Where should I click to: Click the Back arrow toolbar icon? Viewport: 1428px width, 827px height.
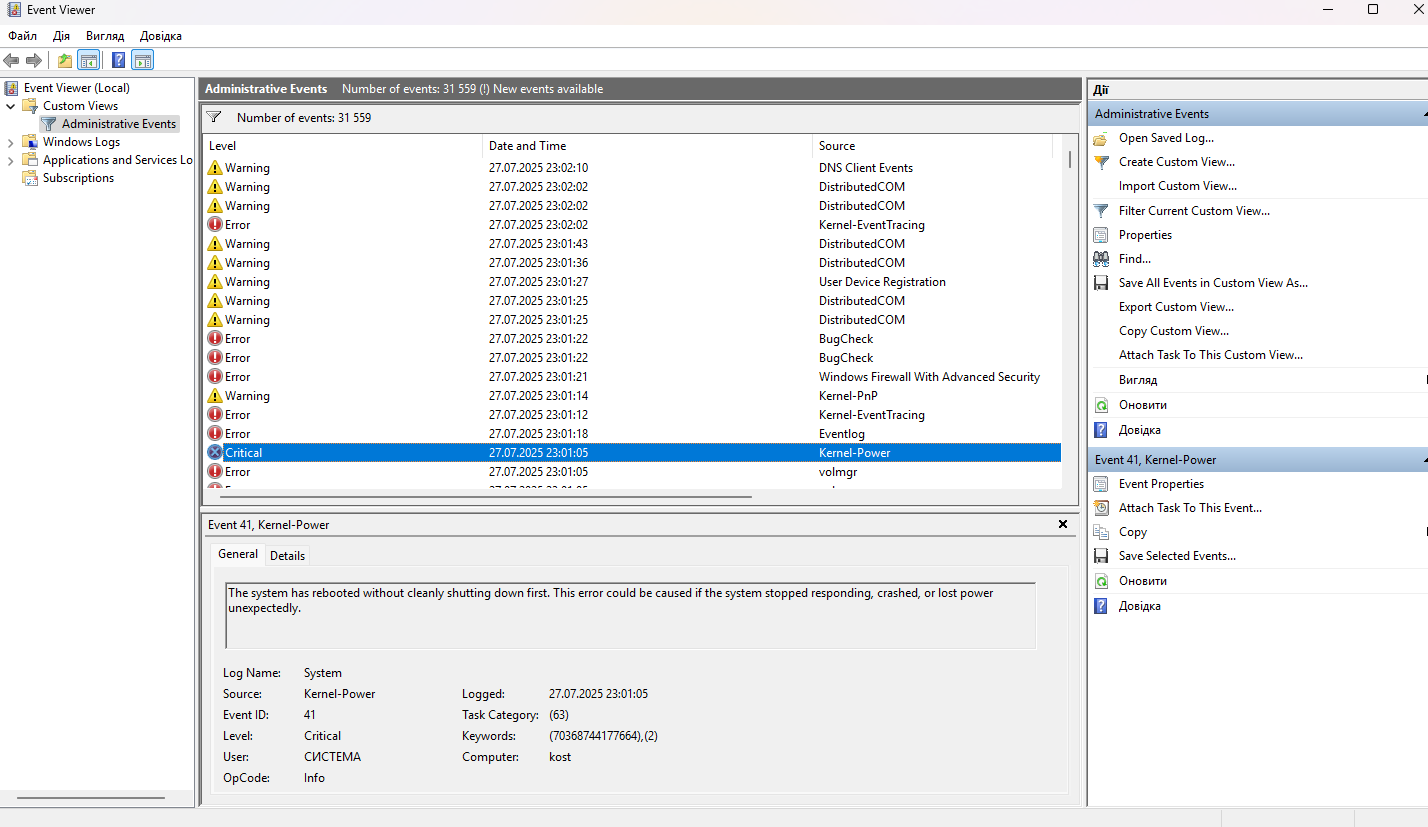pos(12,60)
